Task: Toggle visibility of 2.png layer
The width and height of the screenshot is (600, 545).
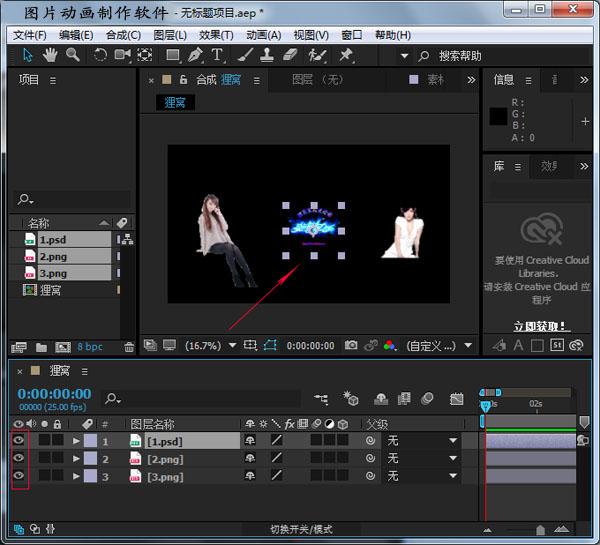Action: coord(18,458)
